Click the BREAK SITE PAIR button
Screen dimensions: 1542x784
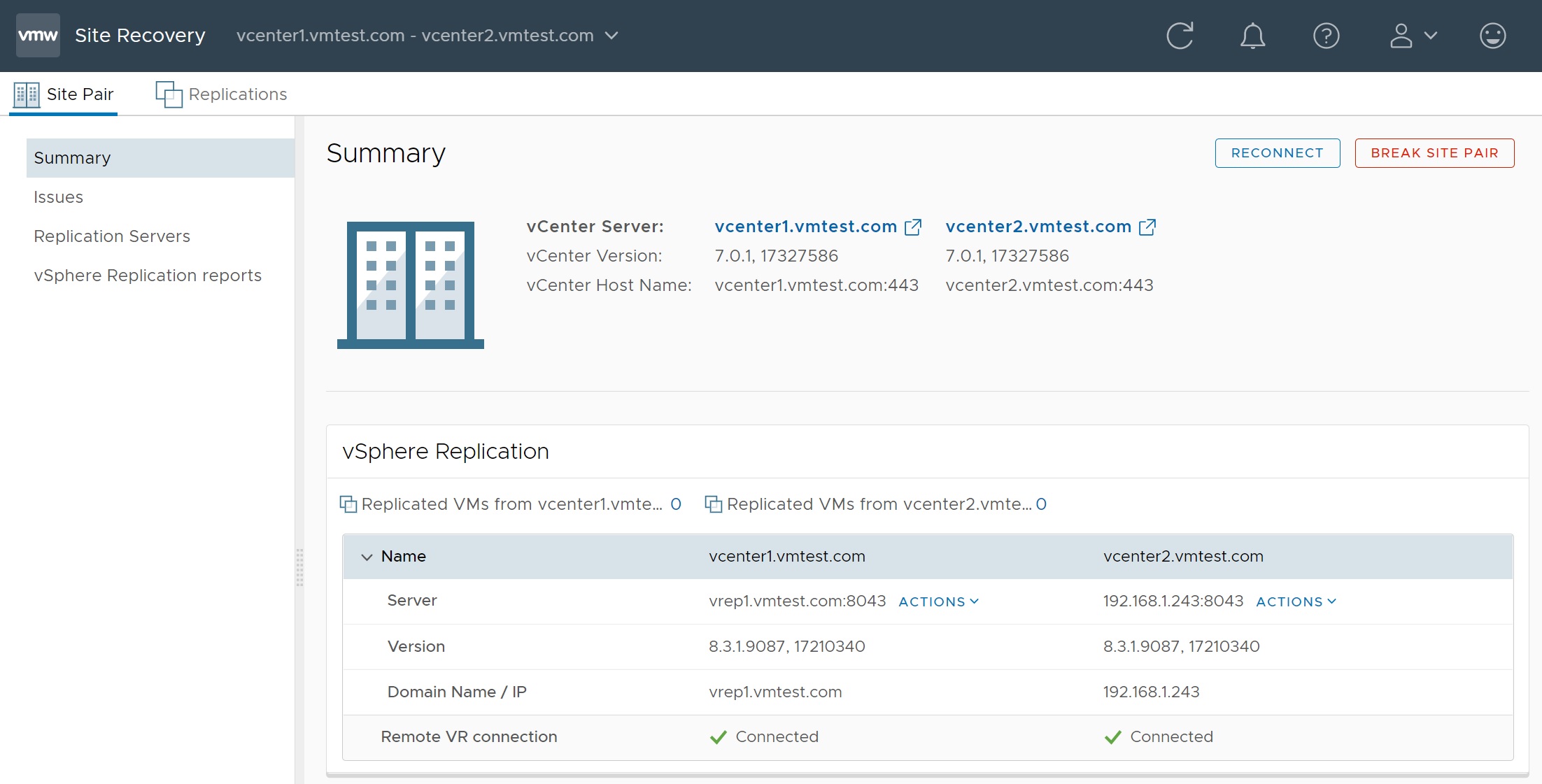click(1434, 153)
